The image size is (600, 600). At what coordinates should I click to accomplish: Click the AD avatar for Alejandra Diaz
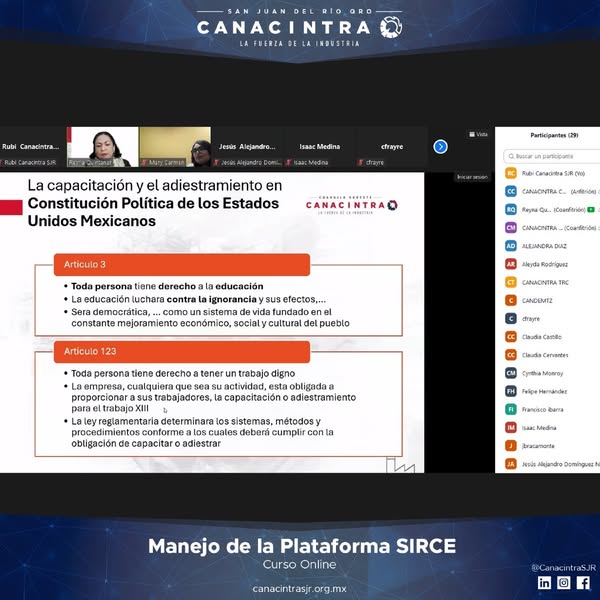[511, 245]
